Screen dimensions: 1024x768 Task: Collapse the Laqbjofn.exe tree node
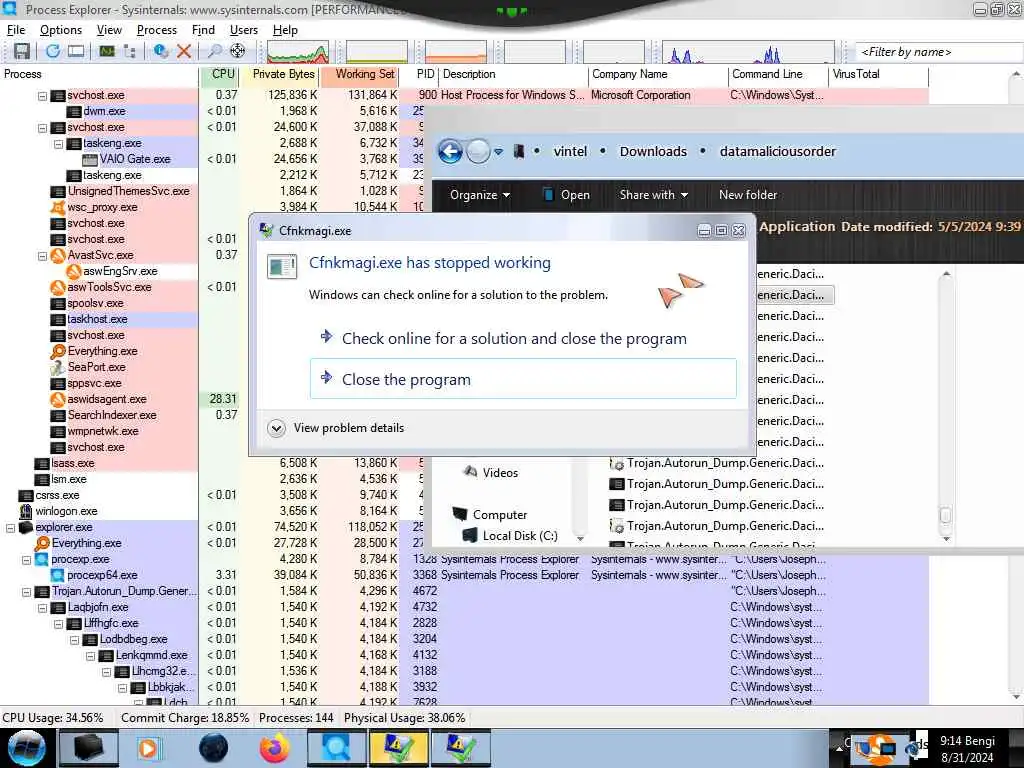[x=42, y=608]
